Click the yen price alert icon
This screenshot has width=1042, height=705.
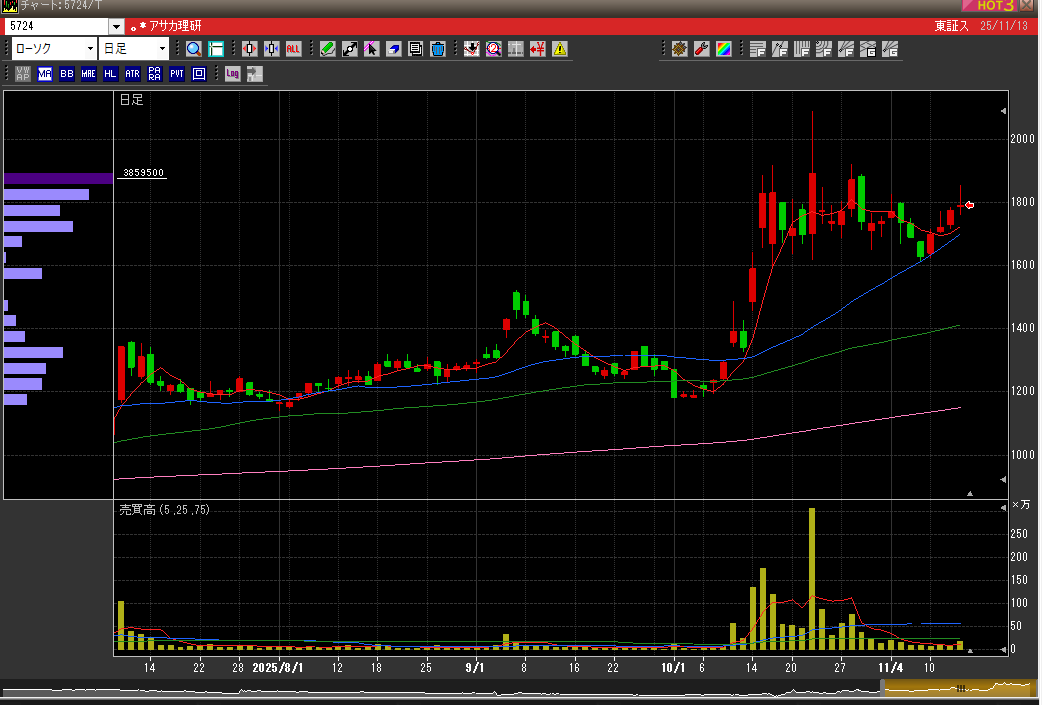click(537, 48)
